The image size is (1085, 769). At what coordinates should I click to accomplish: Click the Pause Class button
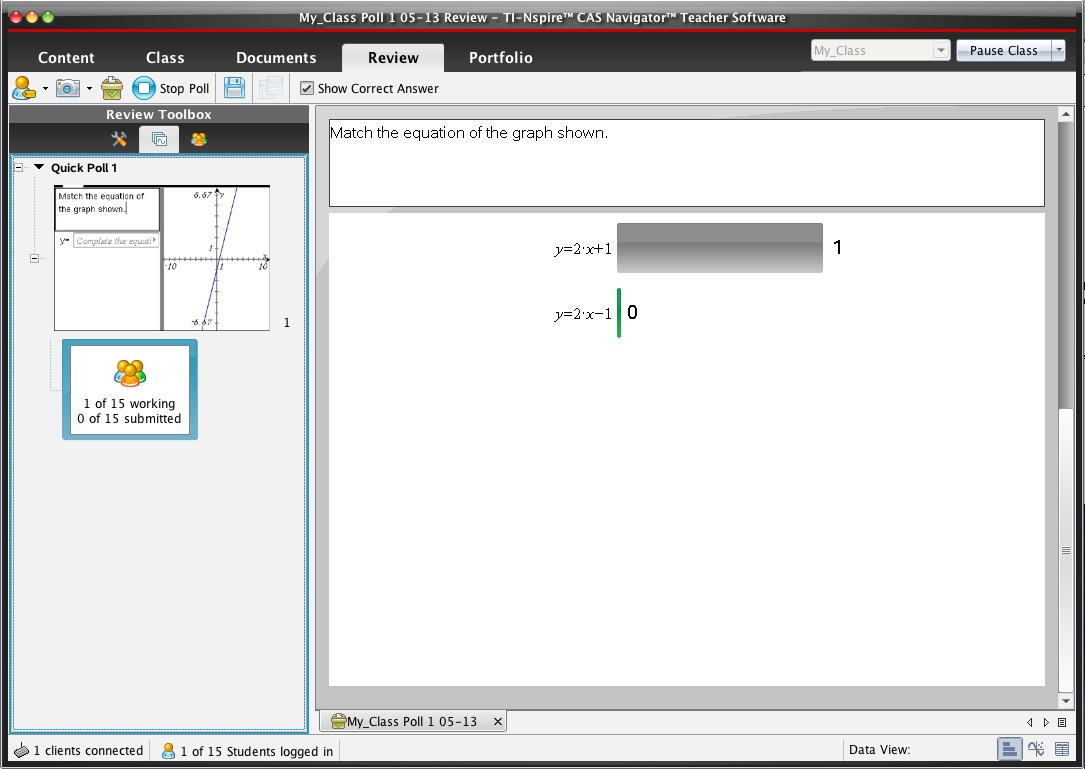click(1003, 51)
